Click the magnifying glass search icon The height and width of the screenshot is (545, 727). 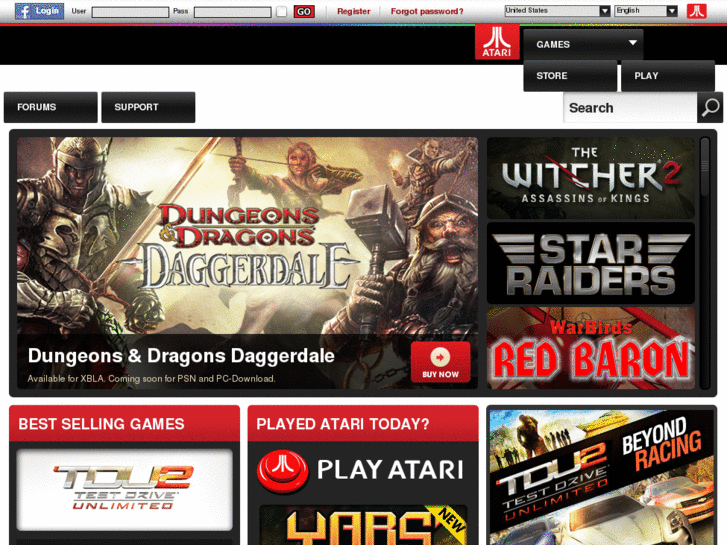point(709,108)
